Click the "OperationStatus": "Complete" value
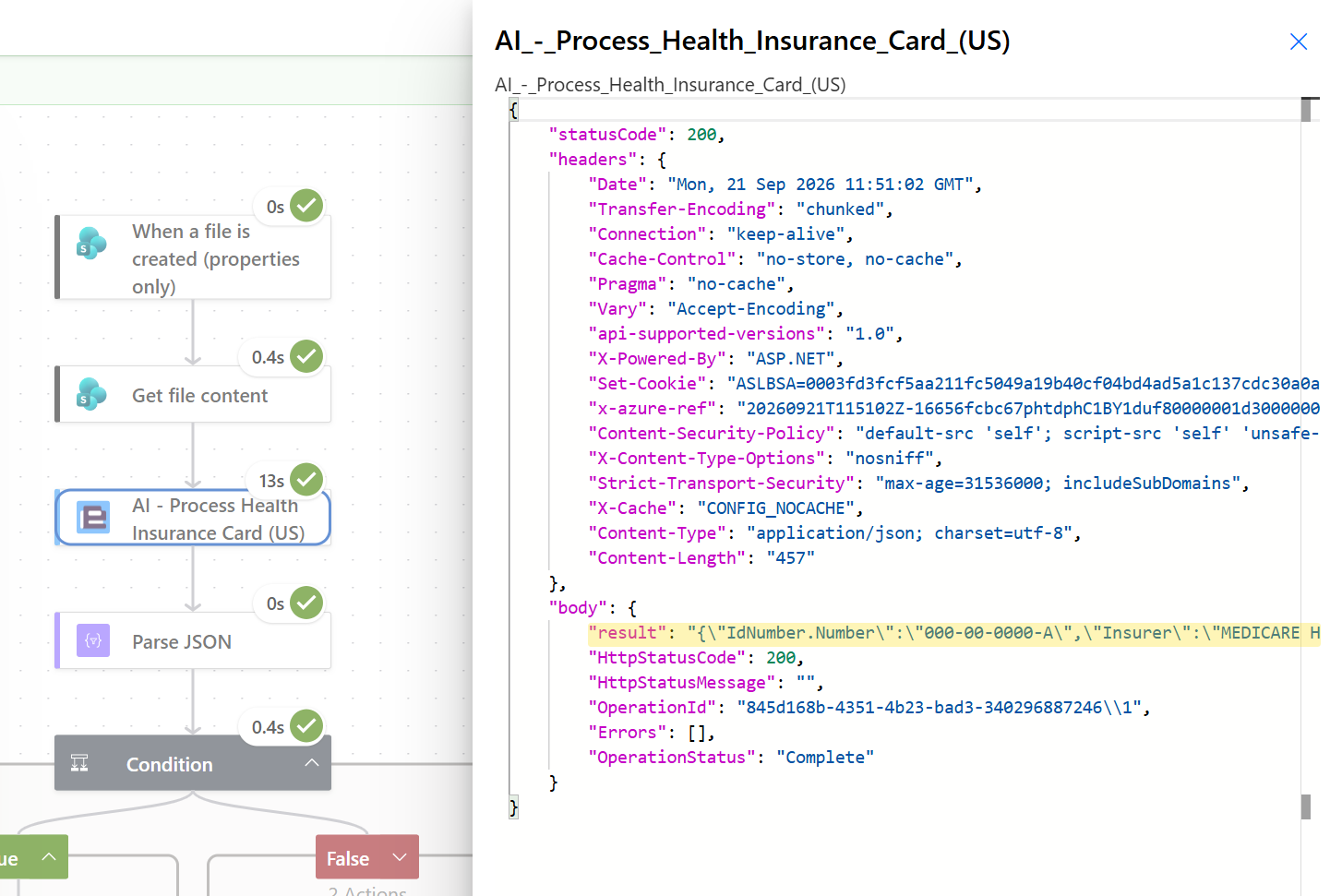 tap(825, 758)
